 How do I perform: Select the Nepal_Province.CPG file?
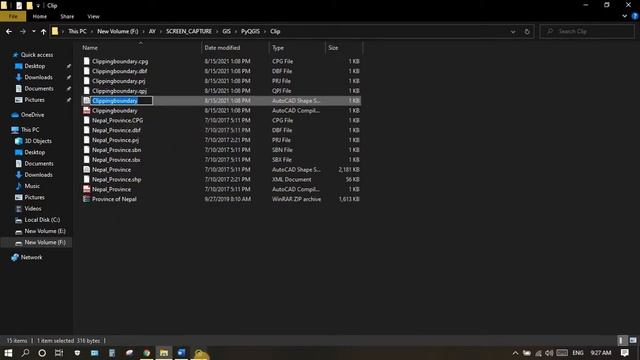118,120
